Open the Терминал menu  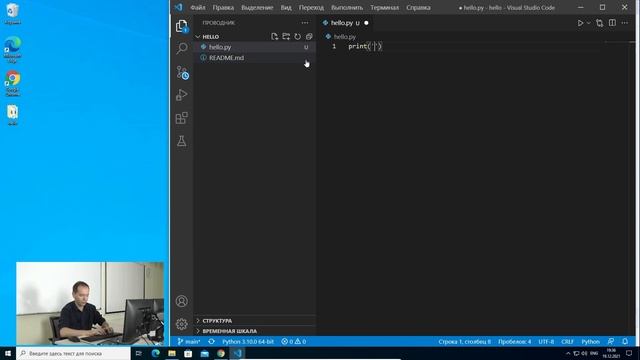[384, 7]
